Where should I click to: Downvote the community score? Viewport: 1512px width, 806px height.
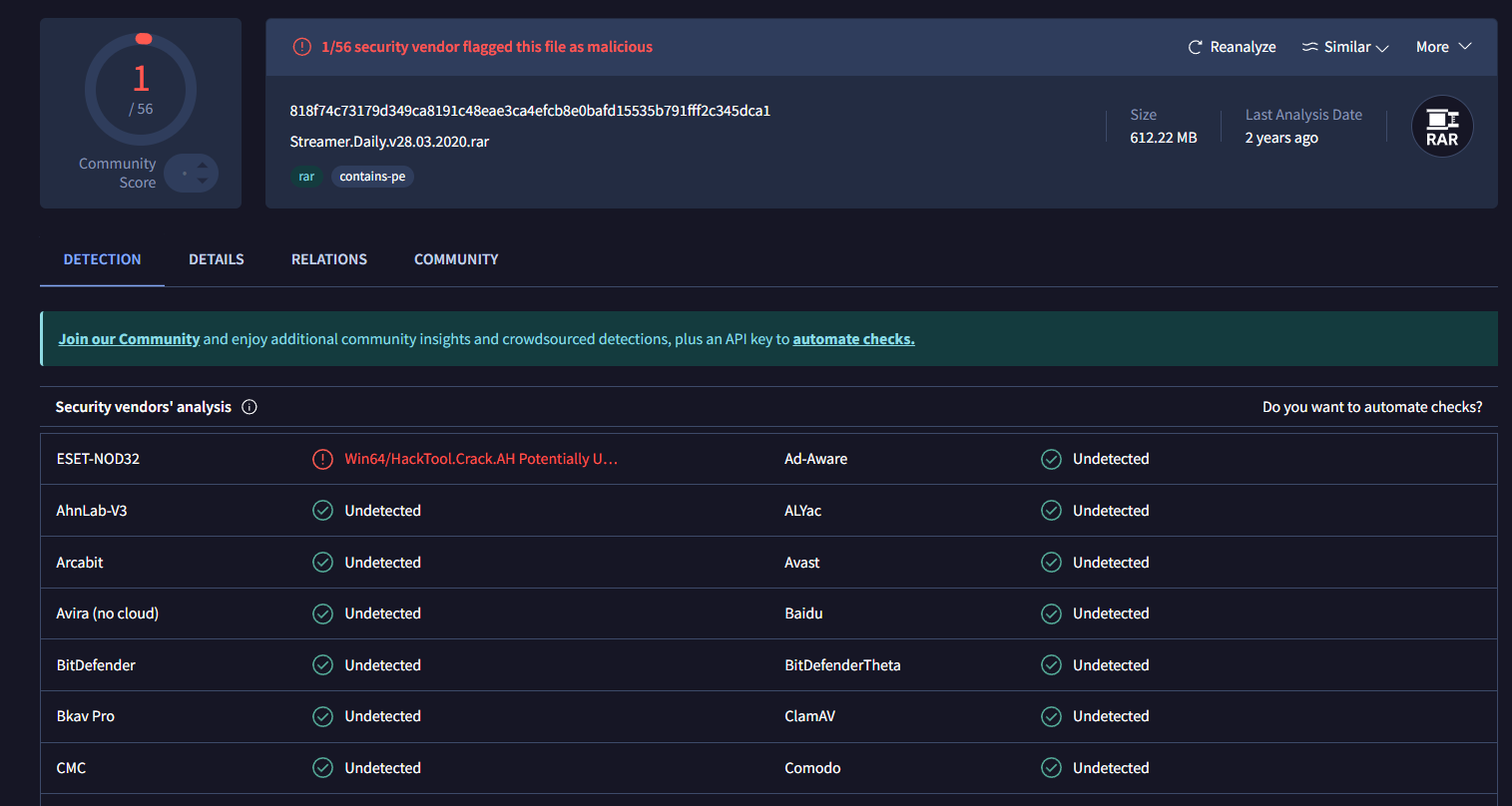tap(203, 181)
